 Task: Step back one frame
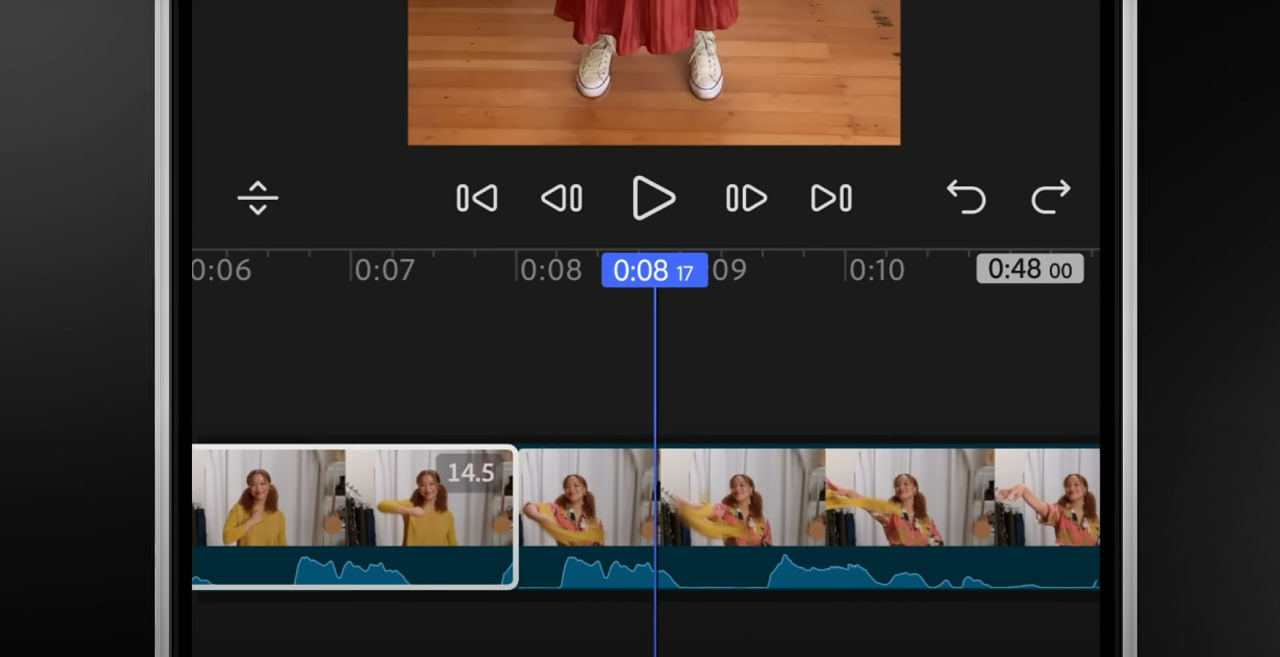562,198
